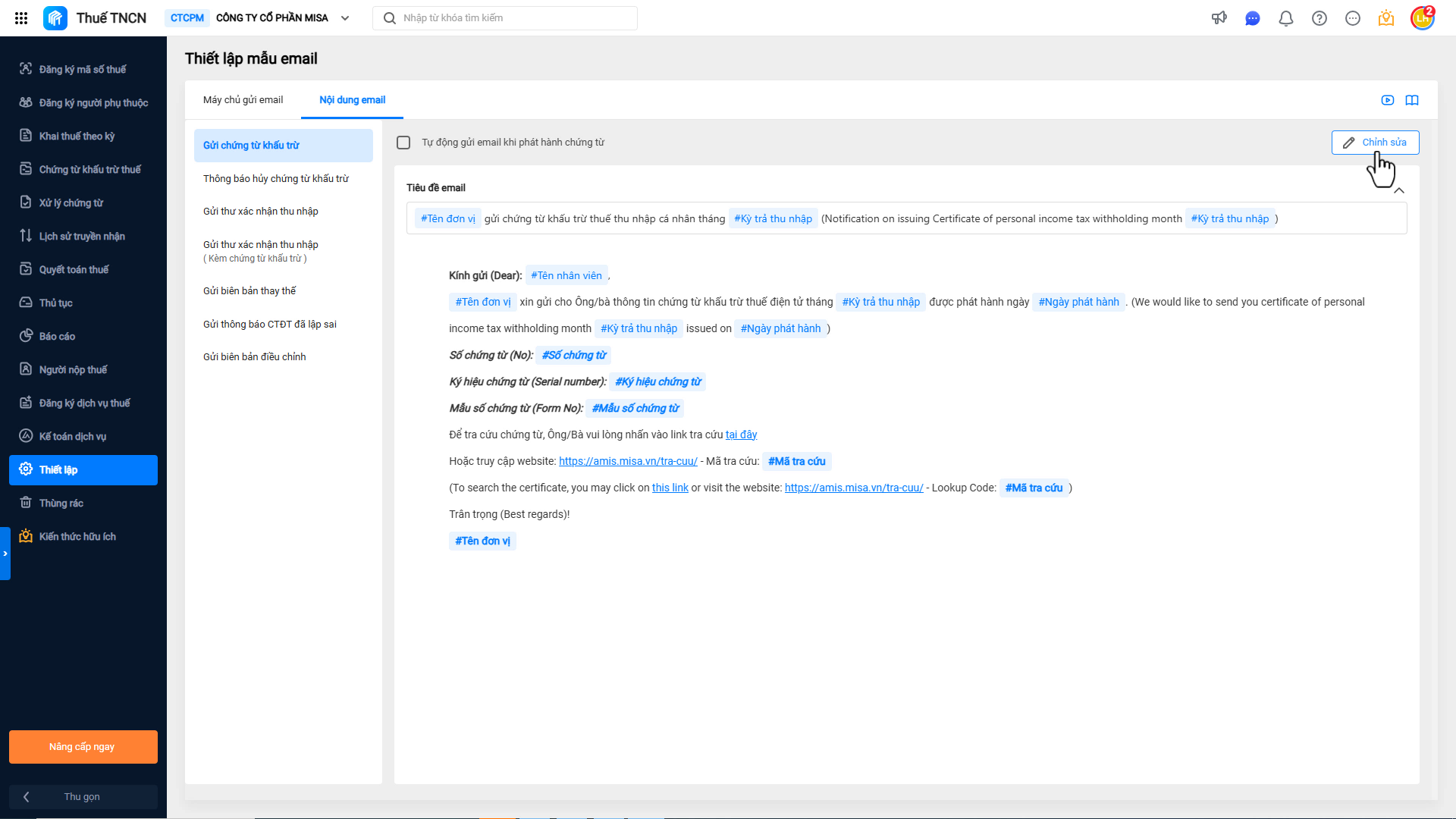Select the Nội dung email tab

(x=352, y=100)
